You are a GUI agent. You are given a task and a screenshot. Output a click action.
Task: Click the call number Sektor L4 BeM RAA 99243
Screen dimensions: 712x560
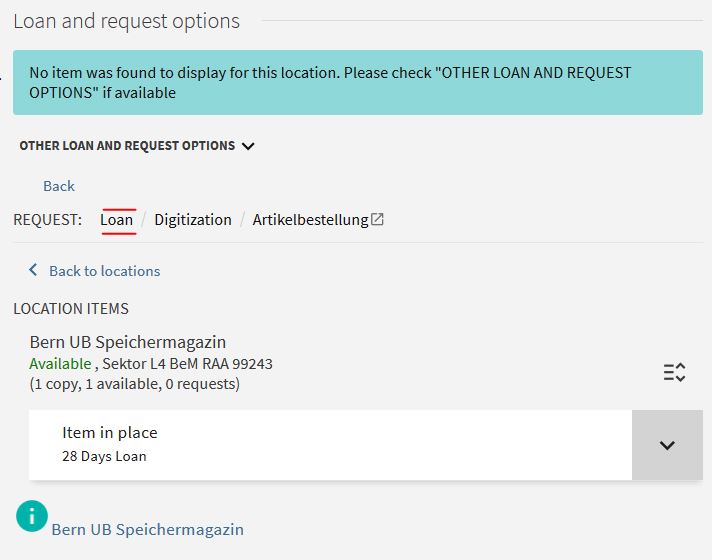[188, 364]
